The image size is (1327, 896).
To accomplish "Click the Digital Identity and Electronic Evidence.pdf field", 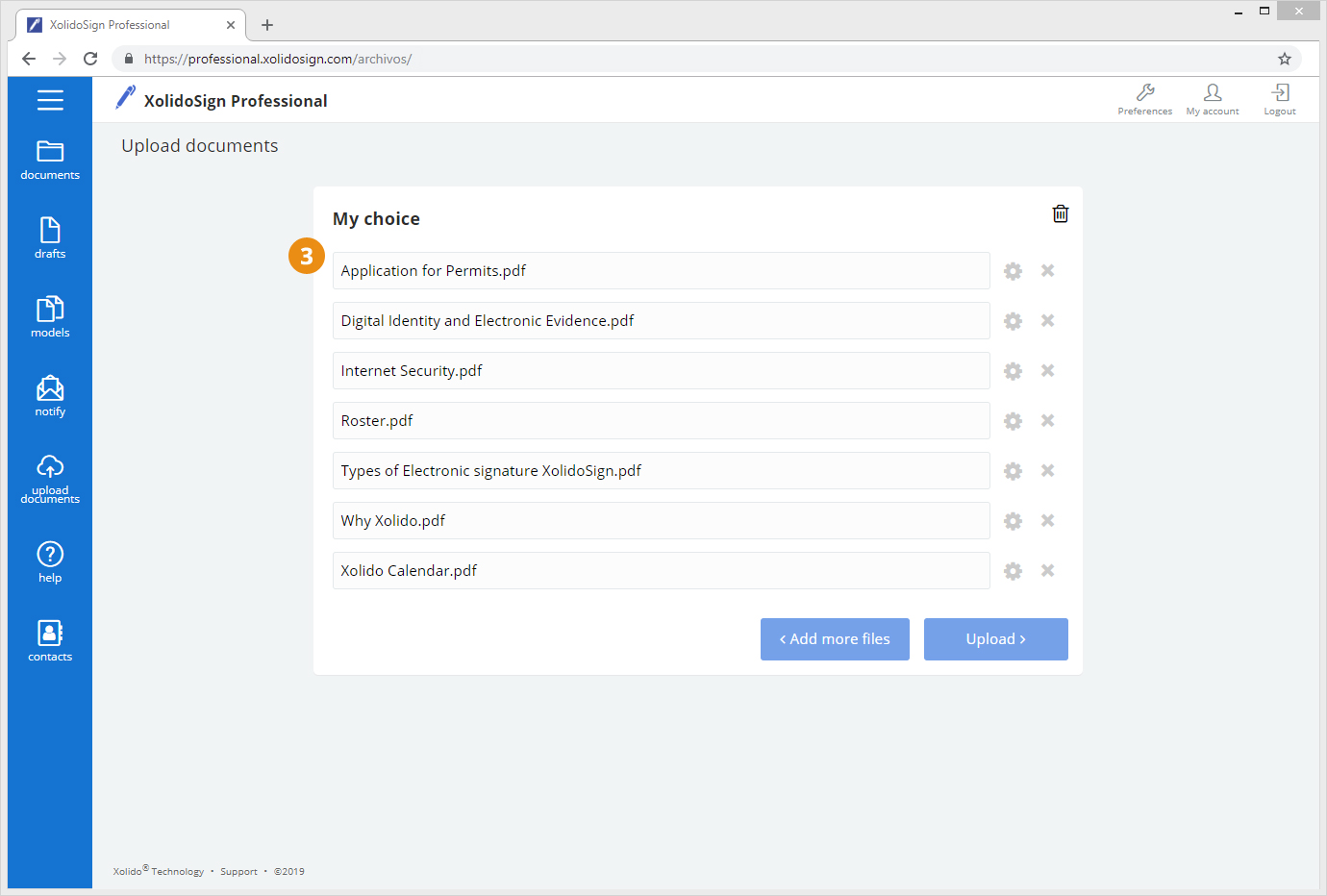I will (x=662, y=321).
